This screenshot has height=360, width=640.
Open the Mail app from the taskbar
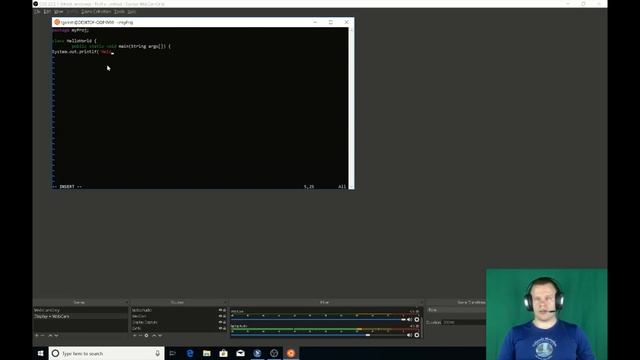(x=240, y=353)
